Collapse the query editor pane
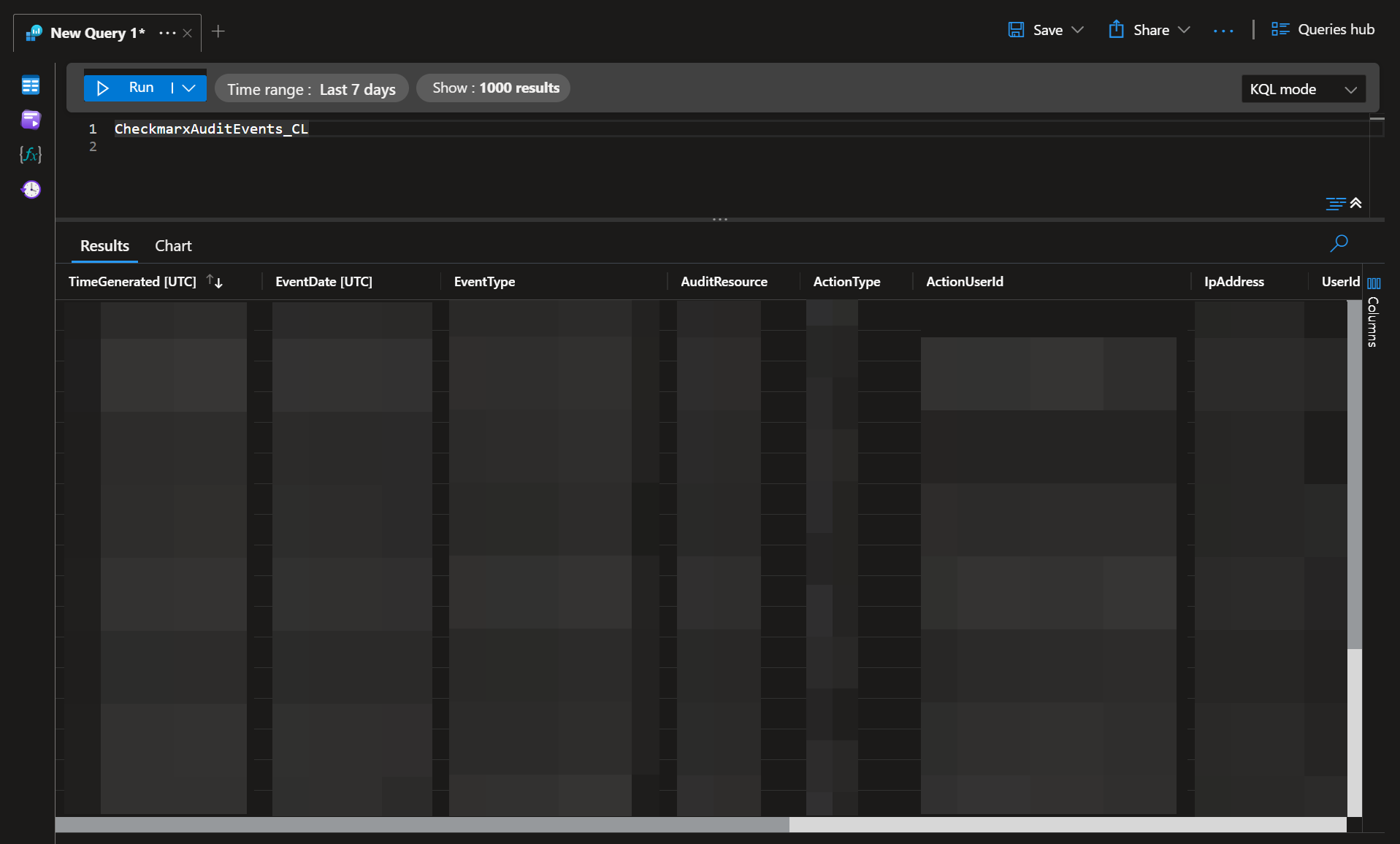The height and width of the screenshot is (844, 1400). tap(1357, 203)
